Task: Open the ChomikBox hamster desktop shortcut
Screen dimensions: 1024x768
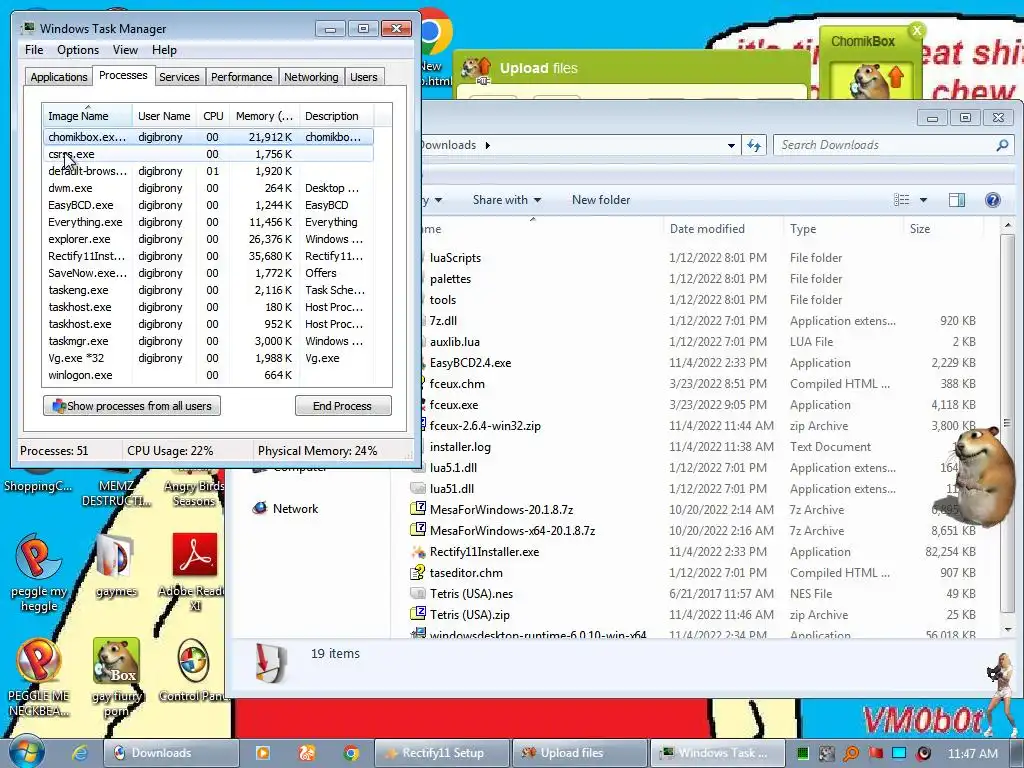Action: tap(116, 677)
